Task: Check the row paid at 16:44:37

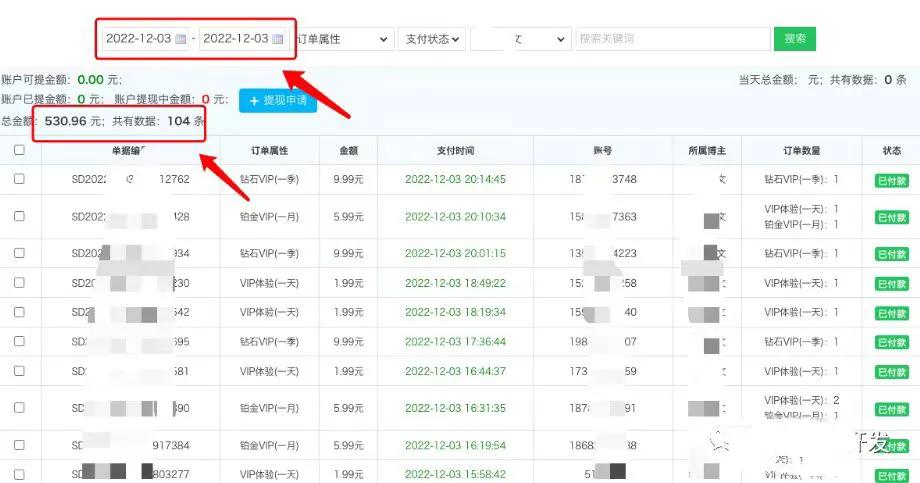Action: [x=19, y=371]
